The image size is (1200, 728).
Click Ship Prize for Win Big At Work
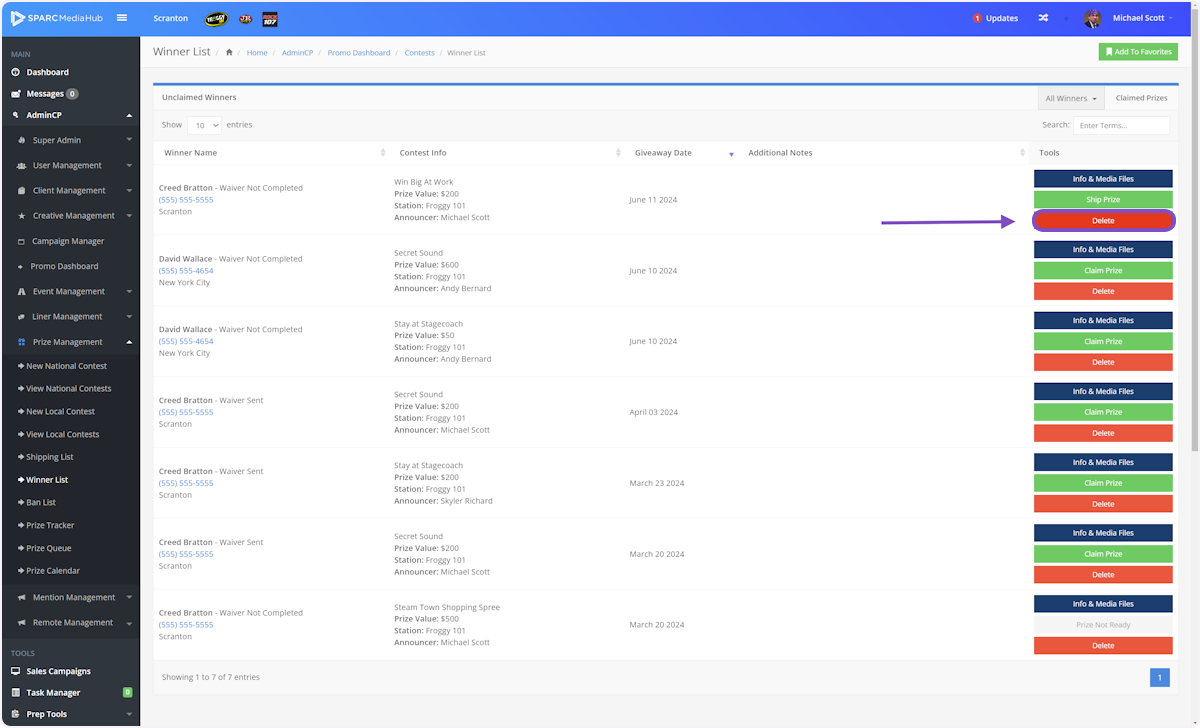1103,200
